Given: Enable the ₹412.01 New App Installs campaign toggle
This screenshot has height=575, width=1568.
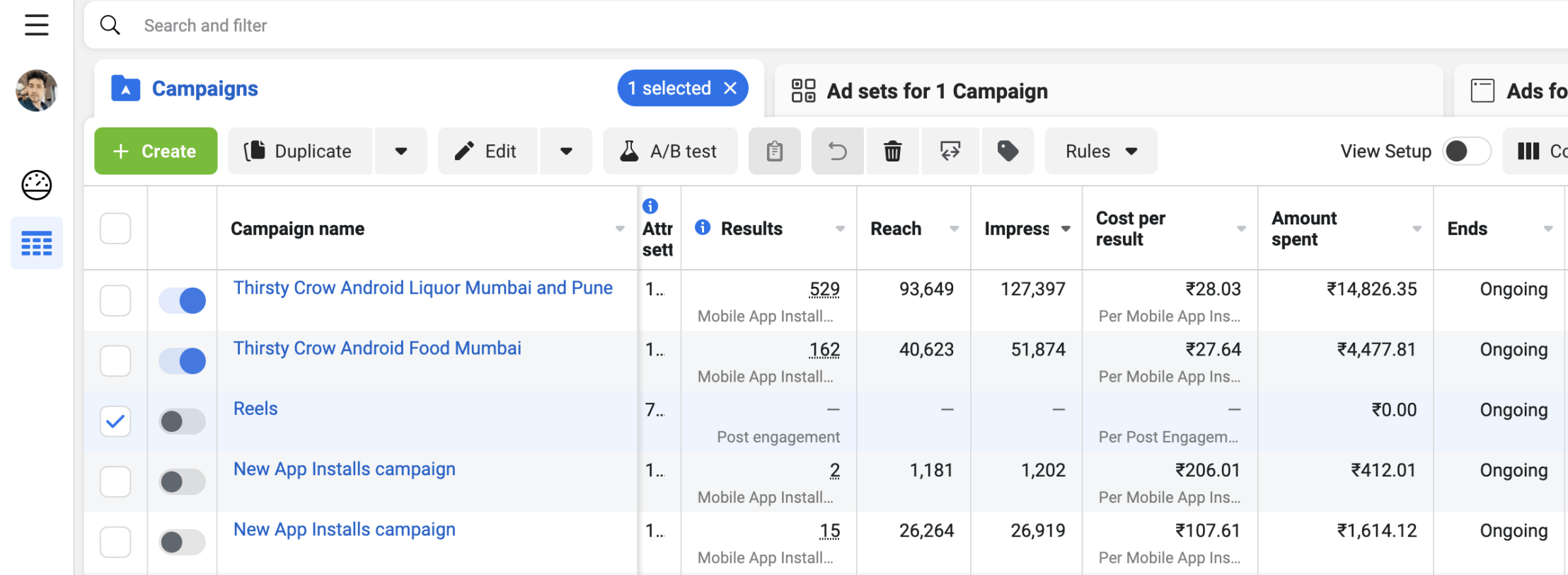Looking at the screenshot, I should click(183, 482).
